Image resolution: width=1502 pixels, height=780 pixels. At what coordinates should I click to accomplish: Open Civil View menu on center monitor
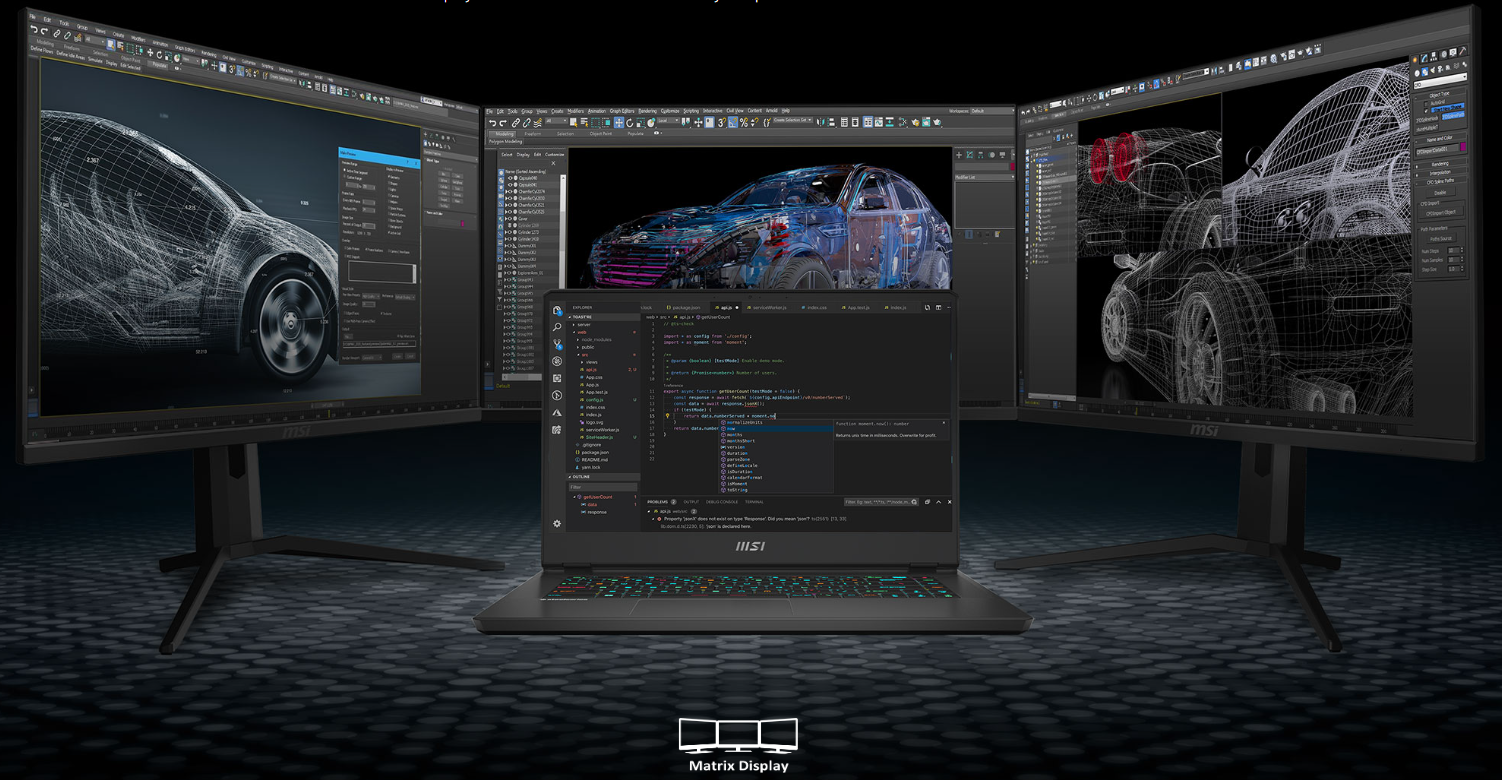coord(735,111)
